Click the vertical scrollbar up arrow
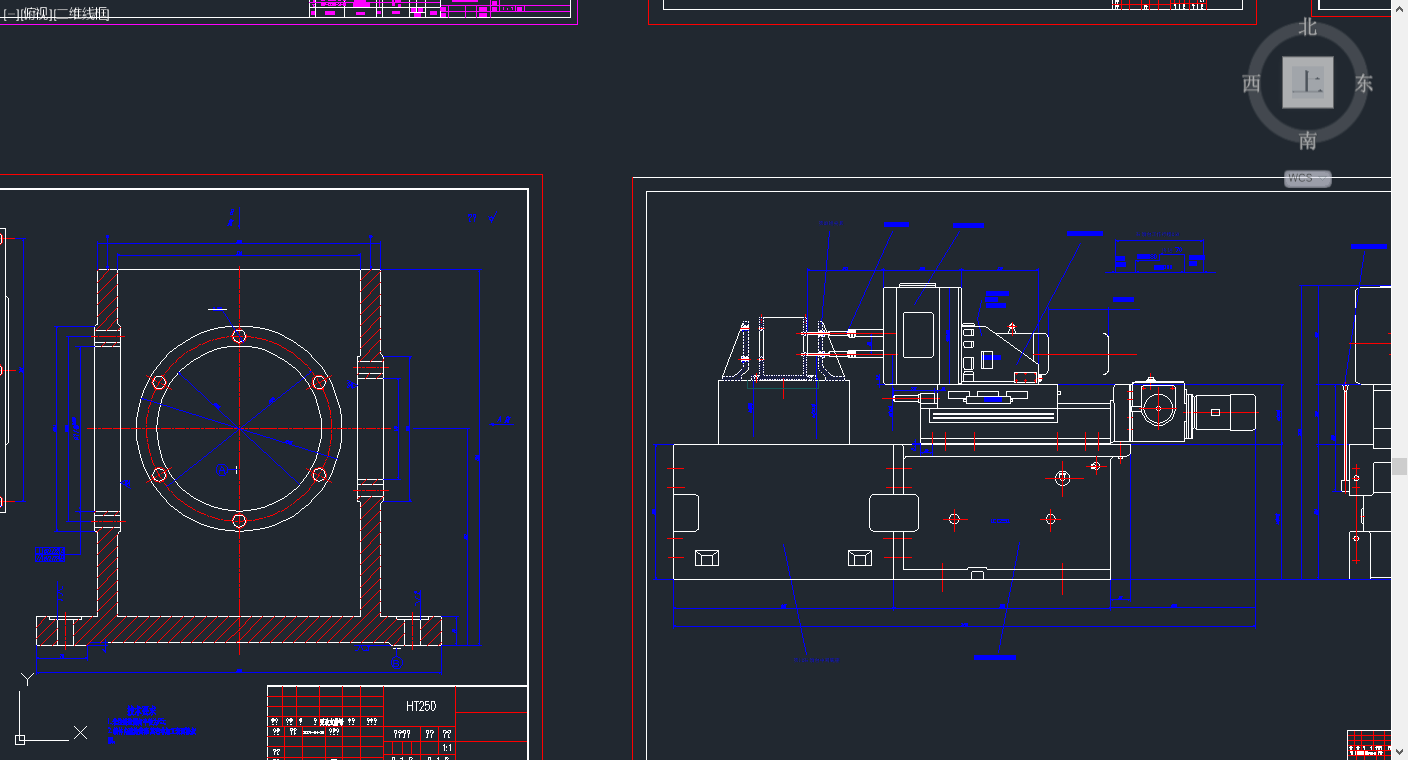The image size is (1408, 760). coord(1399,9)
